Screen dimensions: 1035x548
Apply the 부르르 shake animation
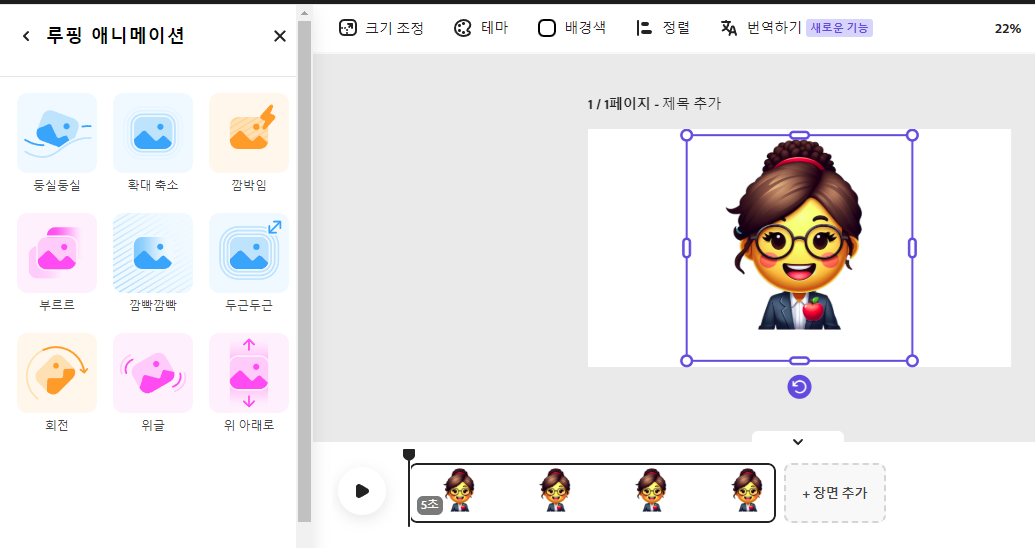[x=57, y=253]
